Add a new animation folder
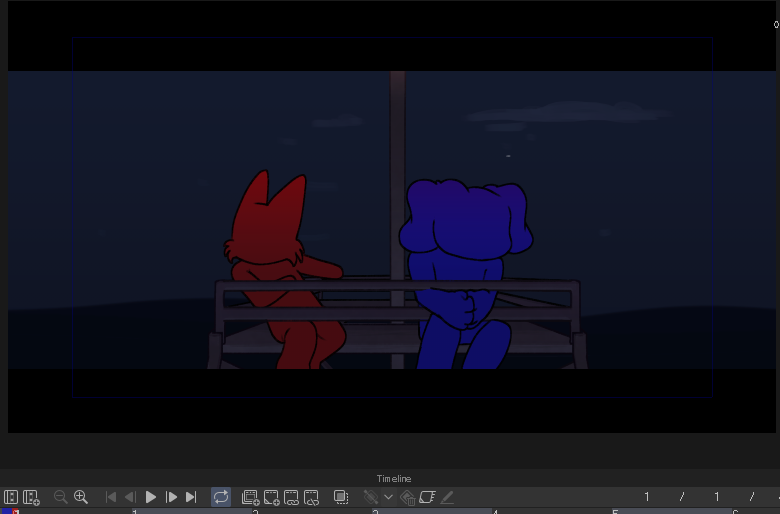 (250, 497)
